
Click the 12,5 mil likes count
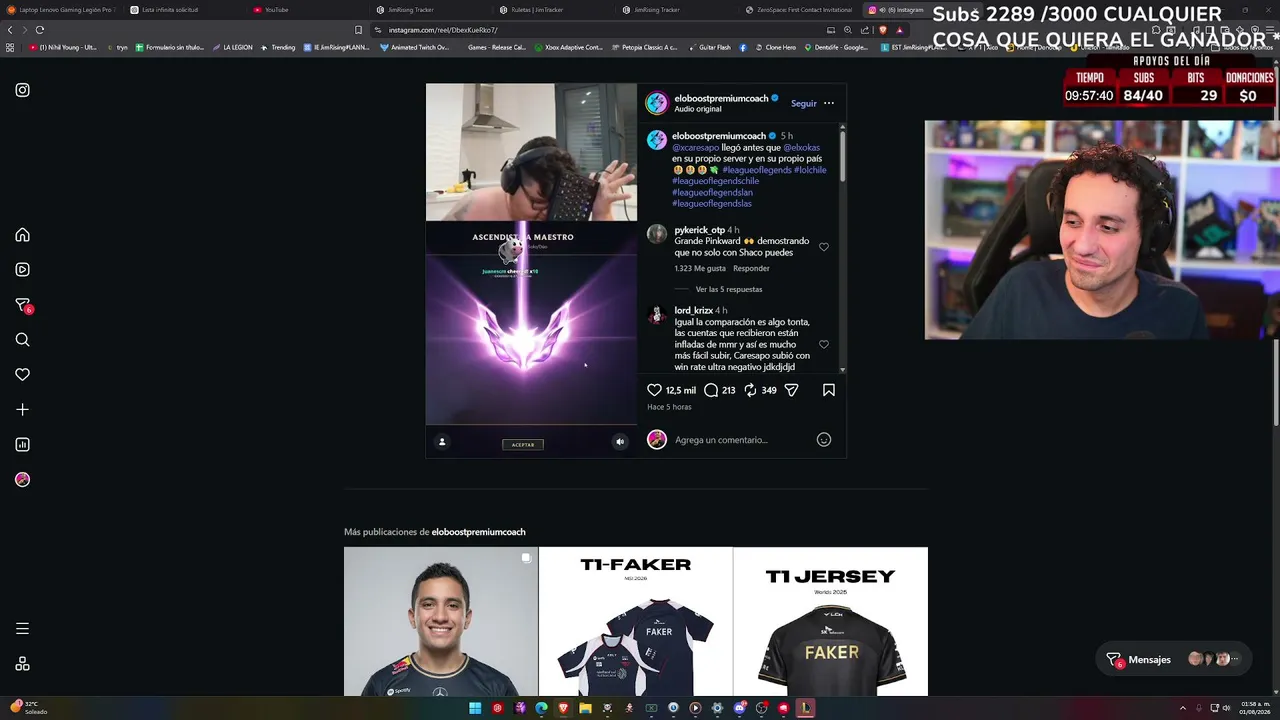pyautogui.click(x=681, y=390)
